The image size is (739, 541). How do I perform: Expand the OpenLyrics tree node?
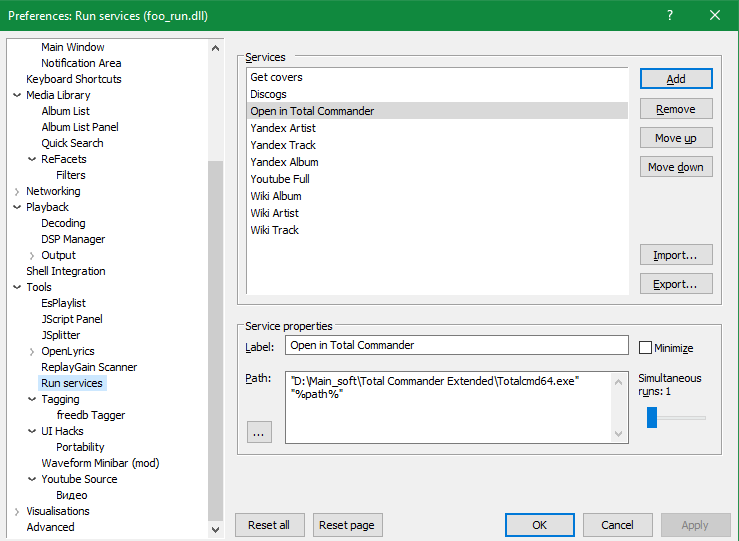click(x=32, y=351)
